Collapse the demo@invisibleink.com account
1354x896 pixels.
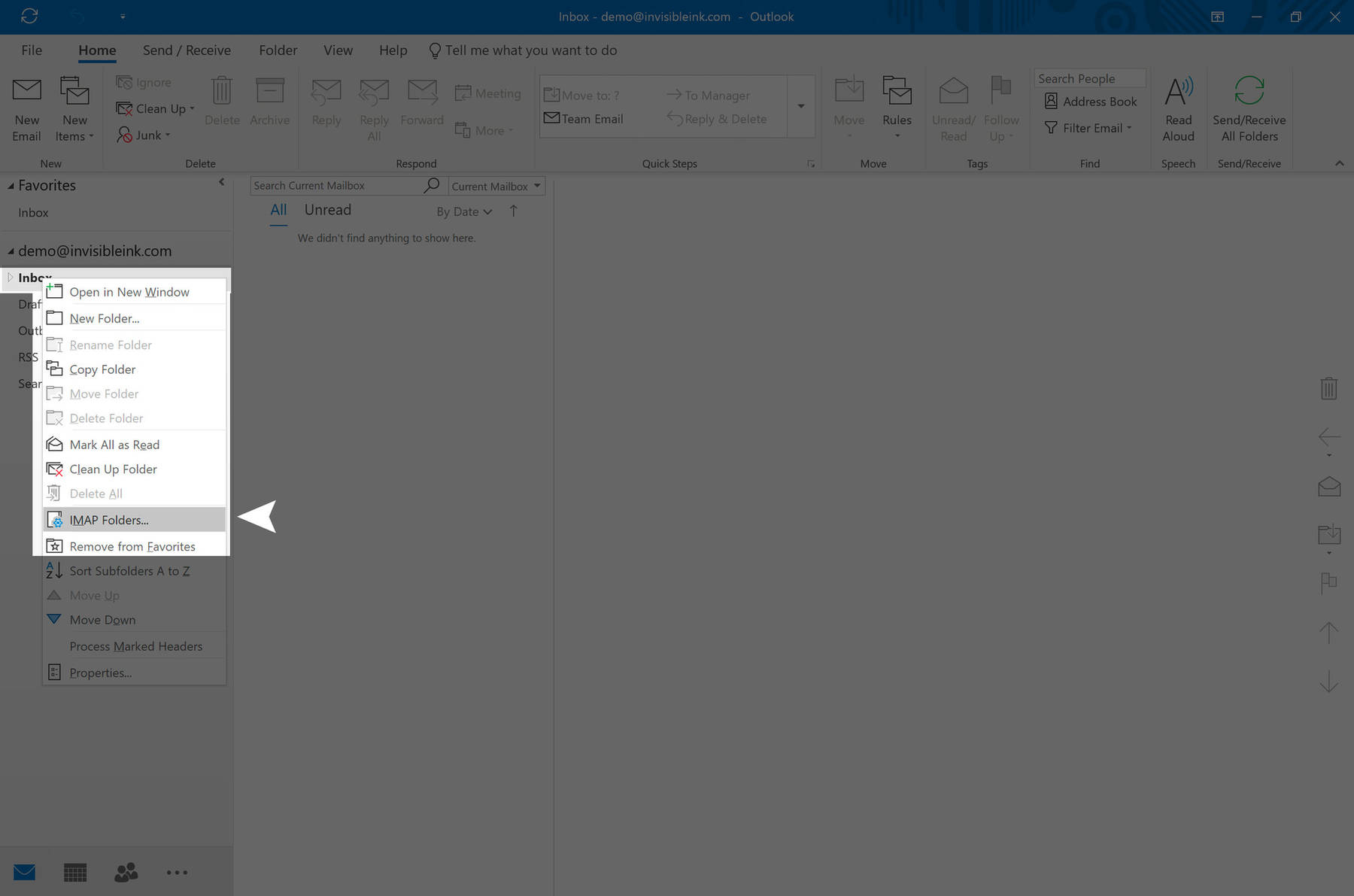pyautogui.click(x=11, y=251)
